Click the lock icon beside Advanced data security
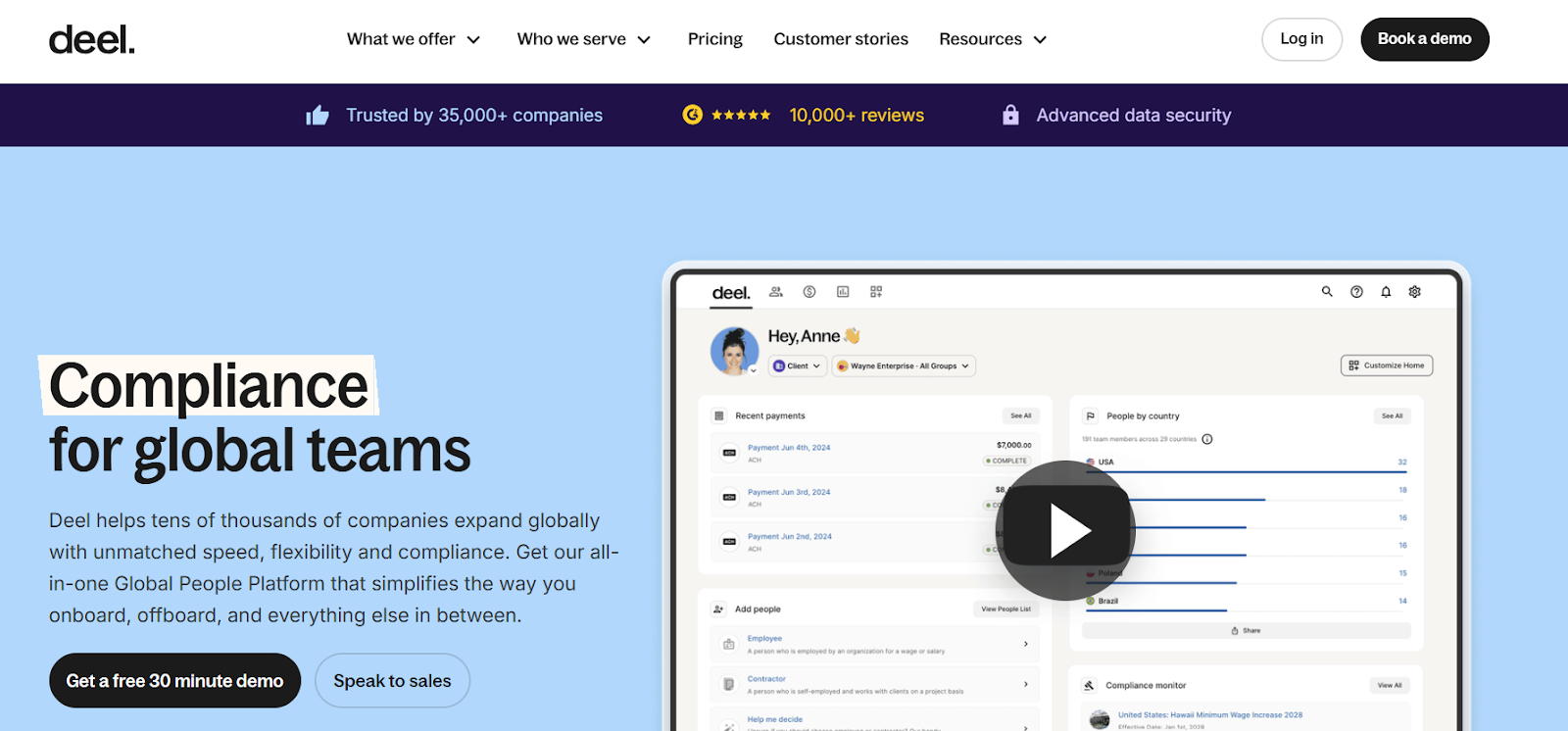This screenshot has height=731, width=1568. point(1010,115)
